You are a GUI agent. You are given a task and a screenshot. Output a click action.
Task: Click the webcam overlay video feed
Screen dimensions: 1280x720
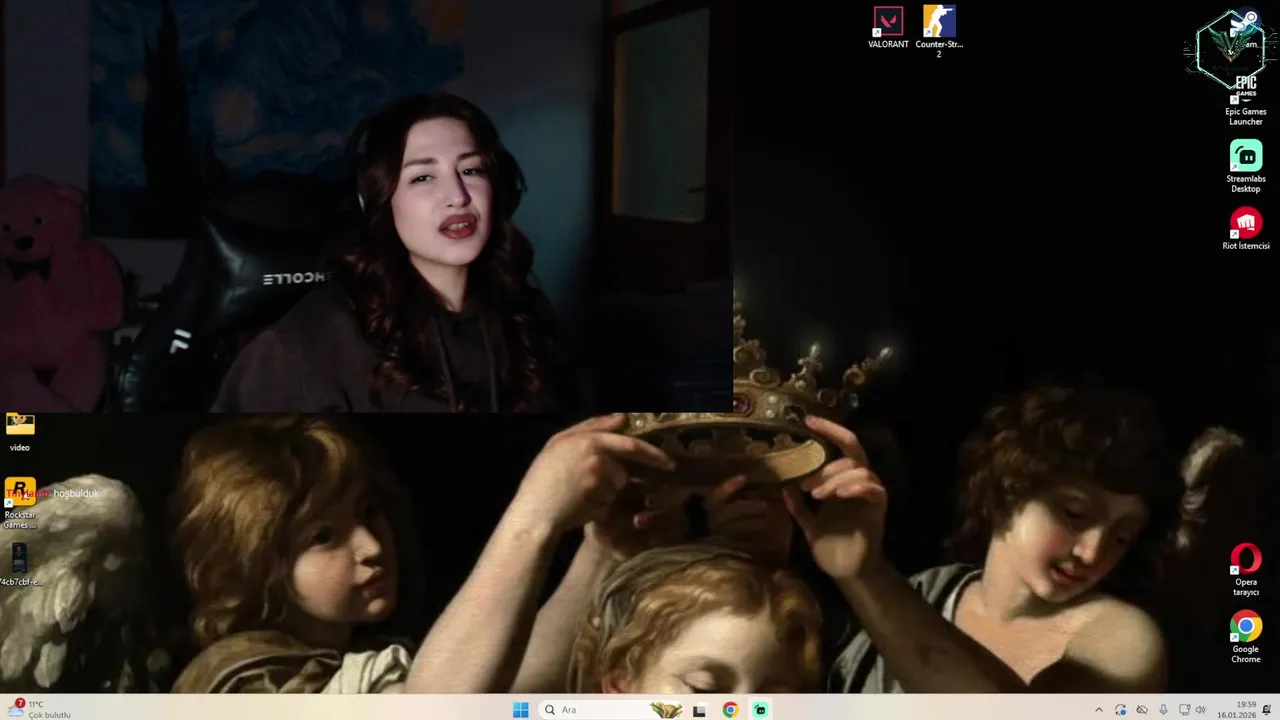(366, 206)
